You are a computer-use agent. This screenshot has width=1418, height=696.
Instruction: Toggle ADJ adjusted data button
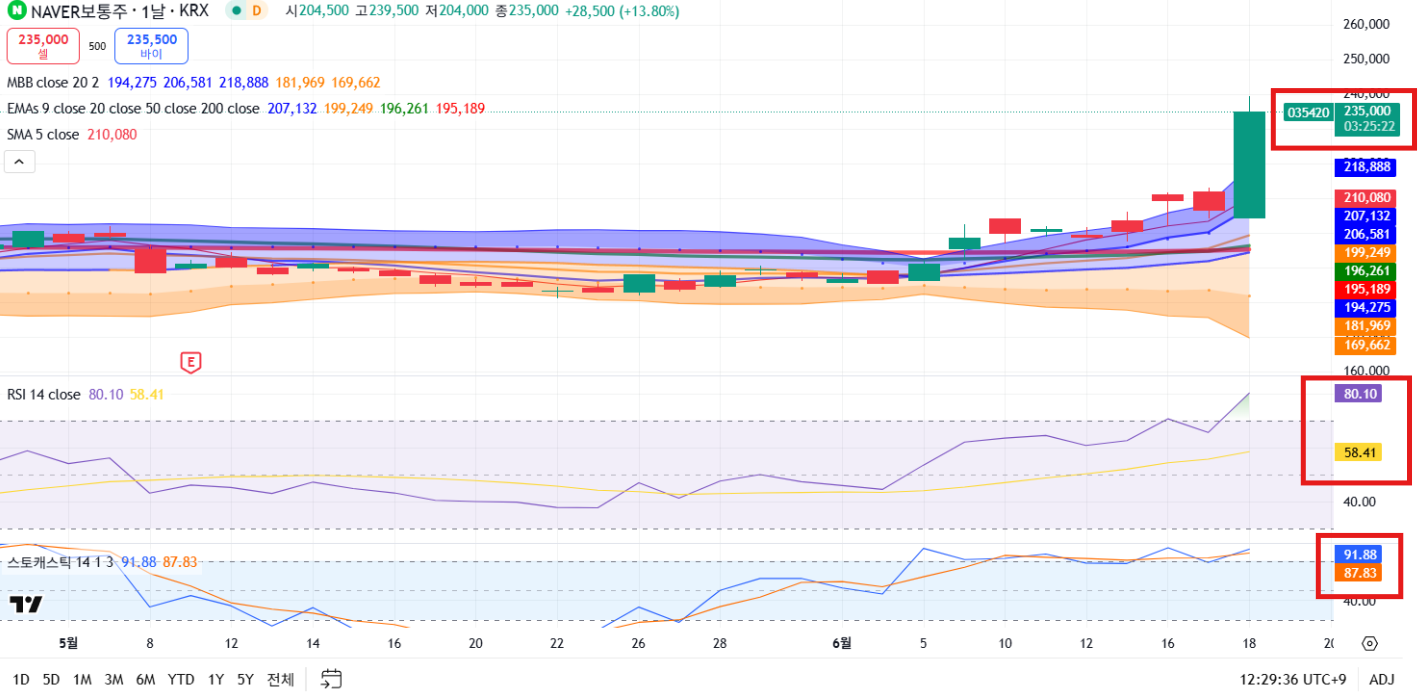point(1381,680)
